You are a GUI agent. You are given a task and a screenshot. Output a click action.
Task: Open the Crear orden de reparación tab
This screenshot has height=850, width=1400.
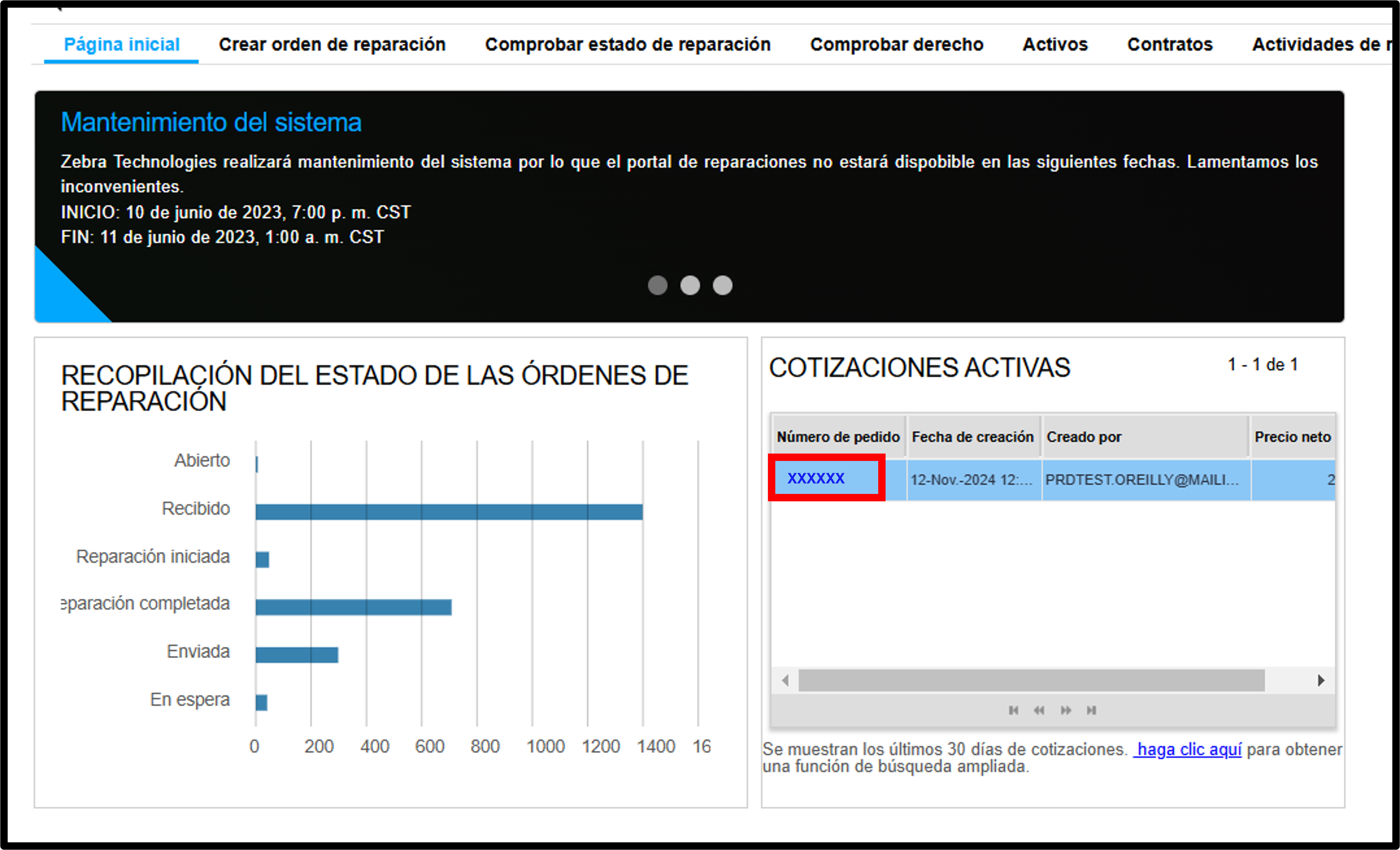(x=332, y=44)
